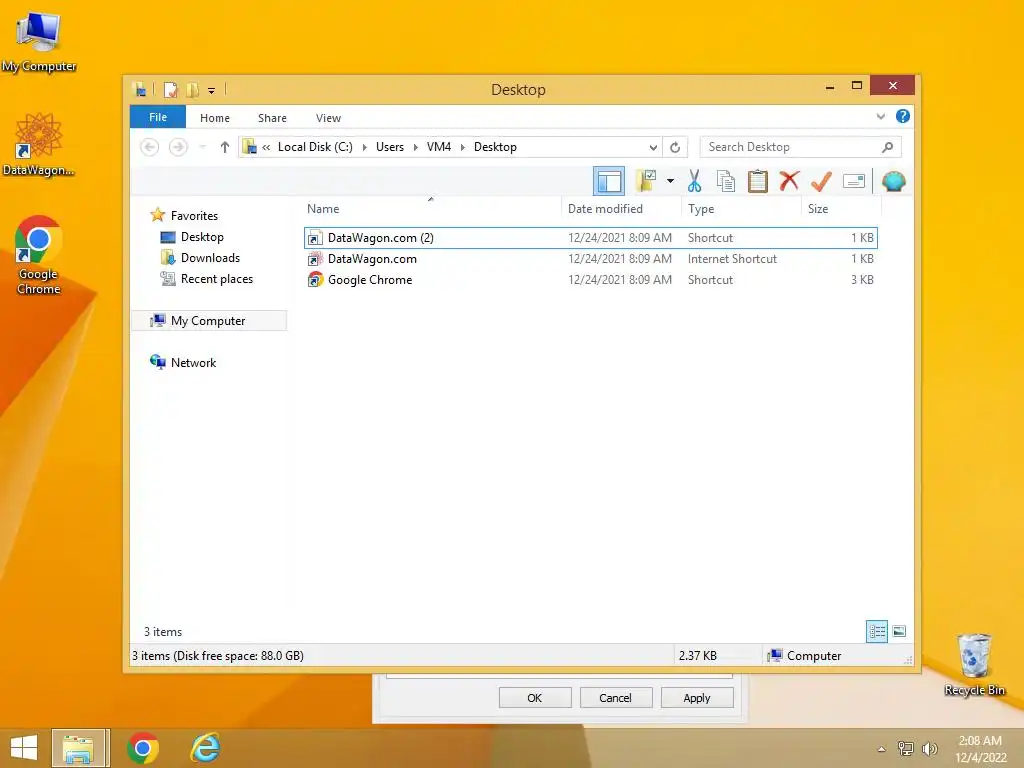Screen dimensions: 1024x768
Task: Launch Internet Explorer from taskbar
Action: tap(205, 748)
